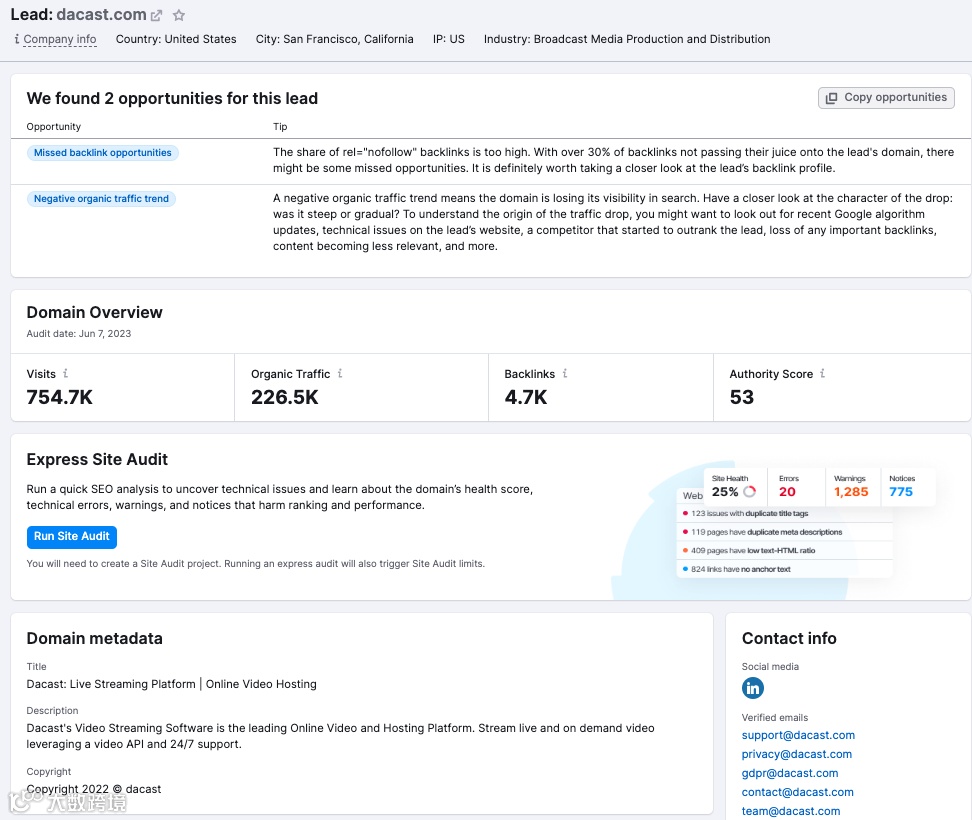This screenshot has height=820, width=972.
Task: Click the Tip column header
Action: [280, 126]
